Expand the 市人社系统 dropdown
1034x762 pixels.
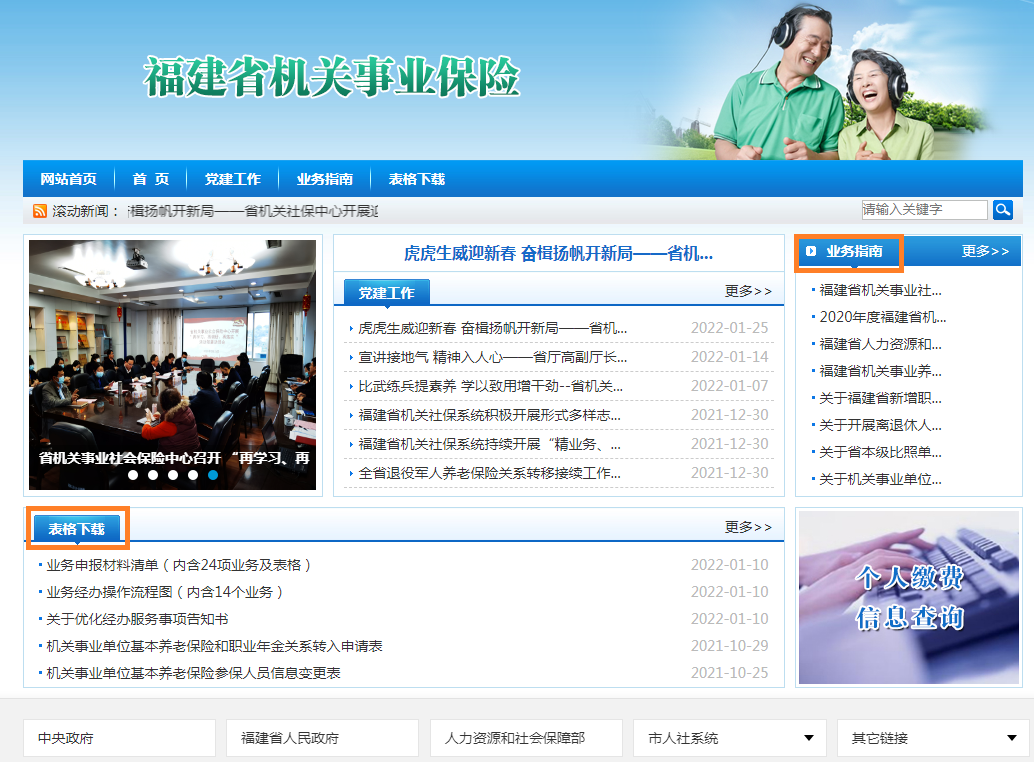(808, 738)
